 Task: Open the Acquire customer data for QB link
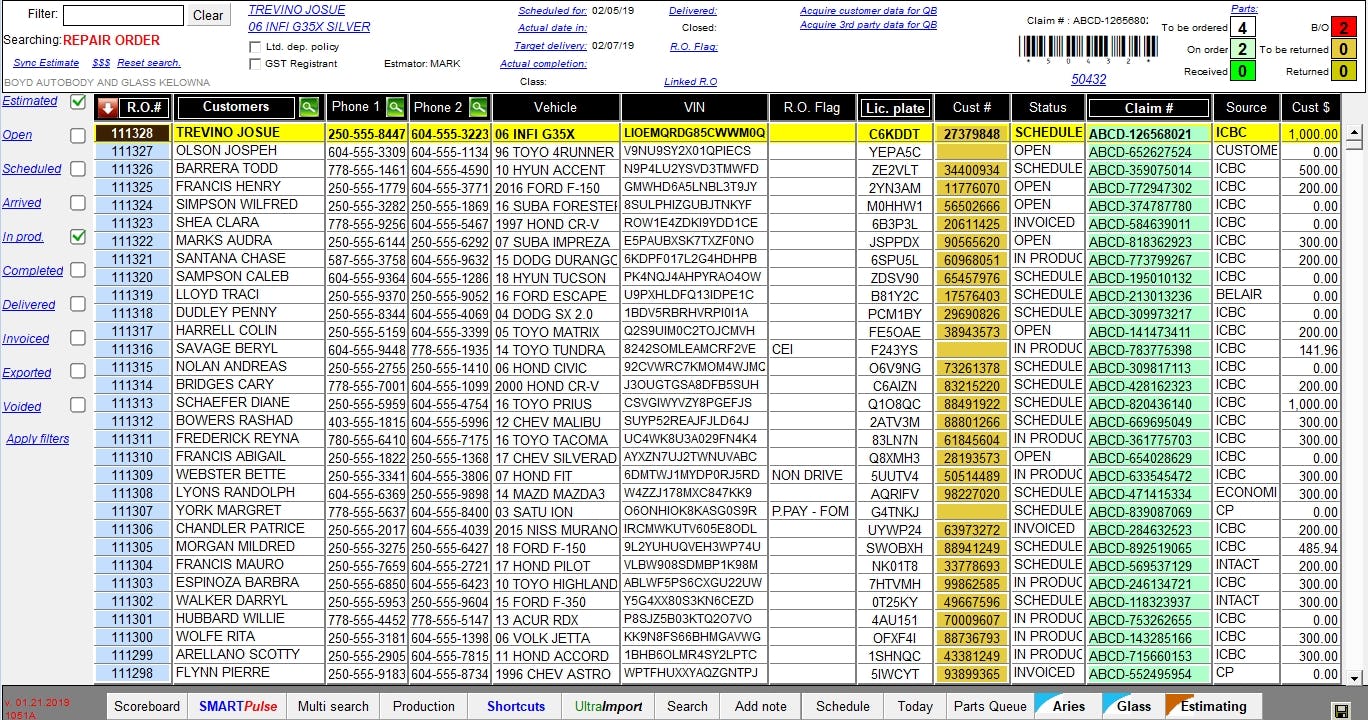868,12
